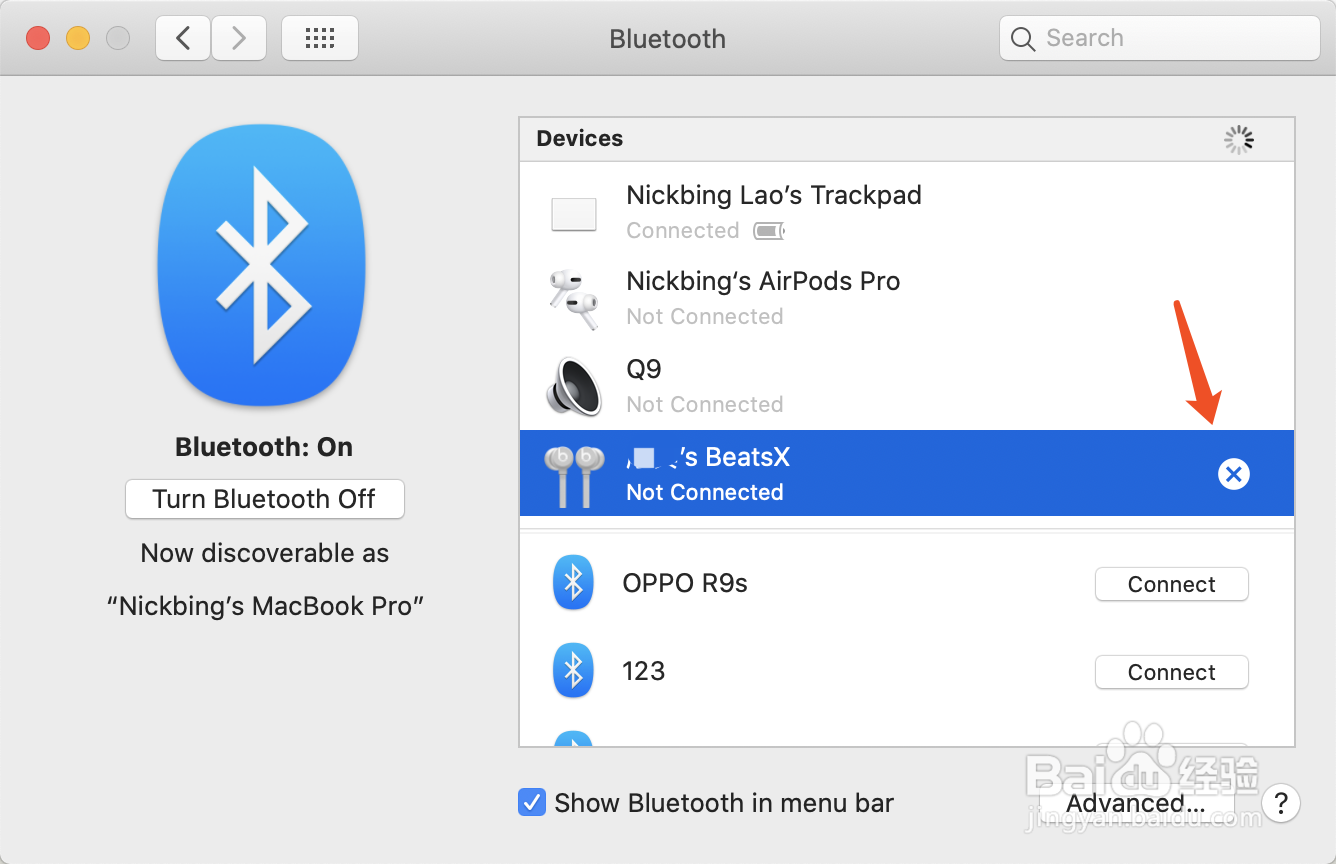Click the Bluetooth logo icon

[x=262, y=265]
